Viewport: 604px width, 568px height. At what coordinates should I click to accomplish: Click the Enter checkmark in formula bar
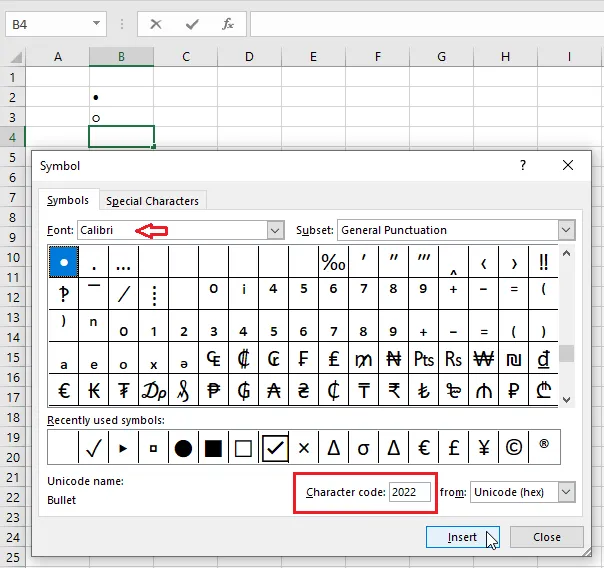192,24
